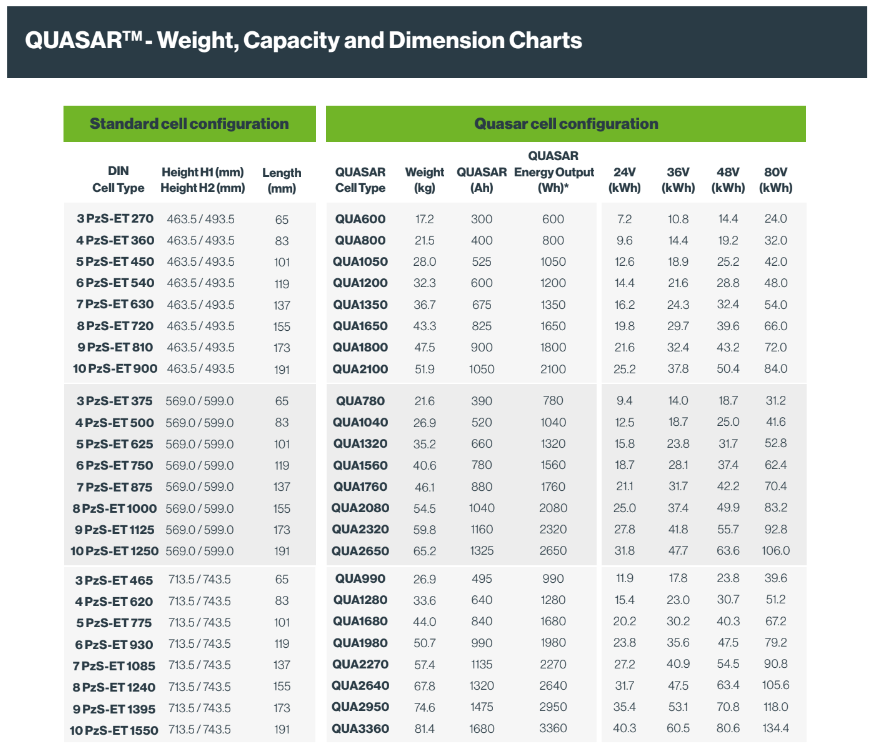The image size is (876, 756).
Task: Click the "QUA1760" cell type
Action: pos(360,487)
